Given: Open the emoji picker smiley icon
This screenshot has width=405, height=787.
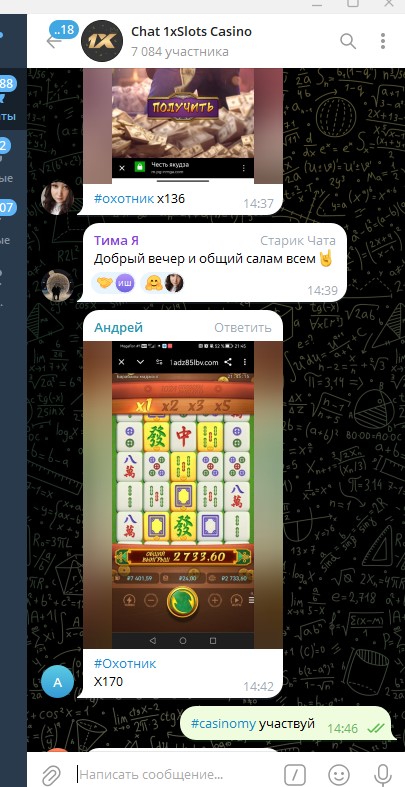Looking at the screenshot, I should 339,774.
